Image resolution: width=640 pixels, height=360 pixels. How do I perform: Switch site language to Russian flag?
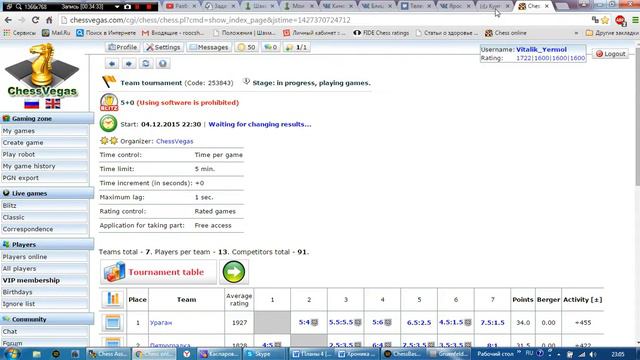(31, 104)
